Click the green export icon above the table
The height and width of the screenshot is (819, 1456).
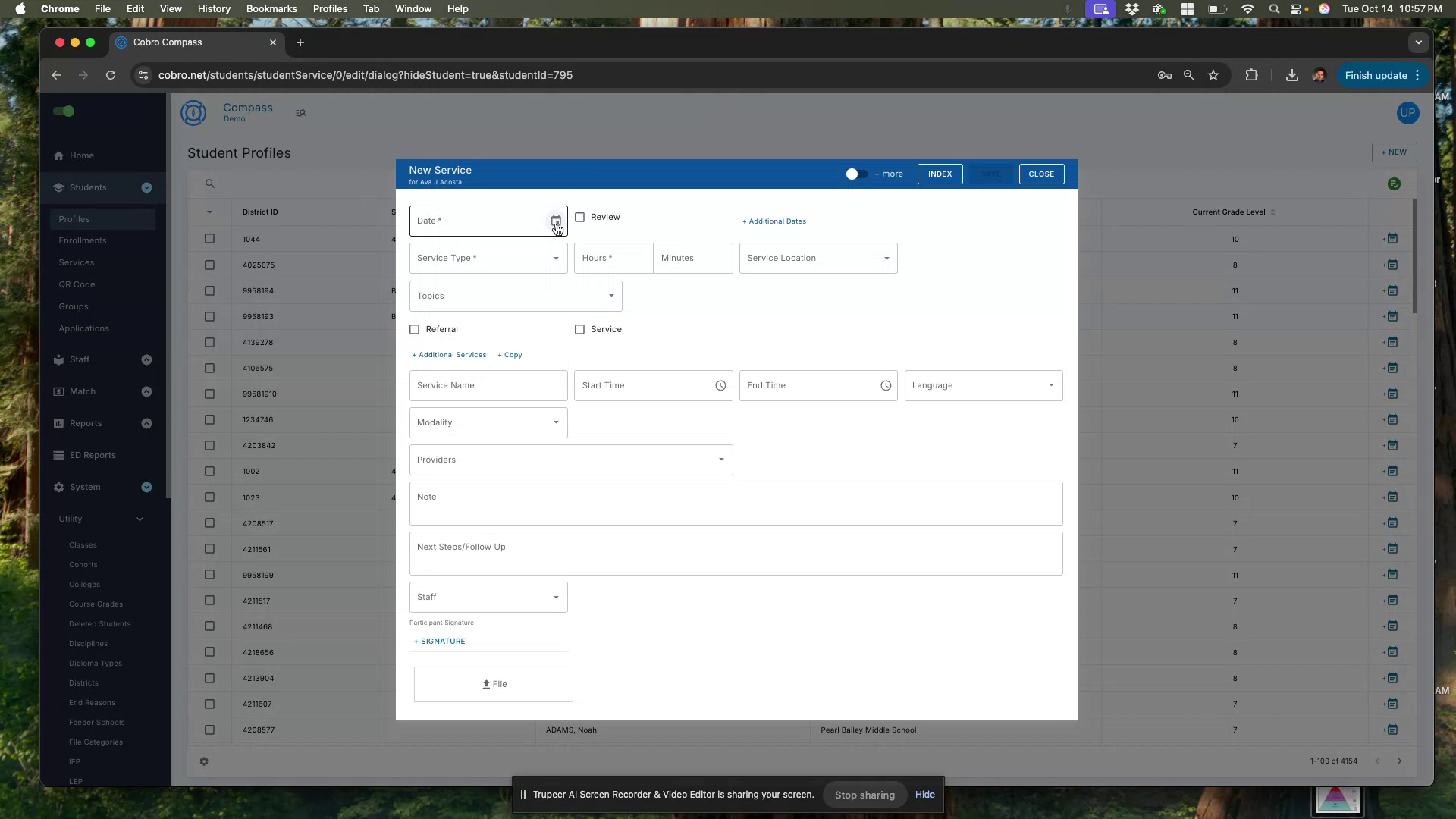(x=1394, y=184)
